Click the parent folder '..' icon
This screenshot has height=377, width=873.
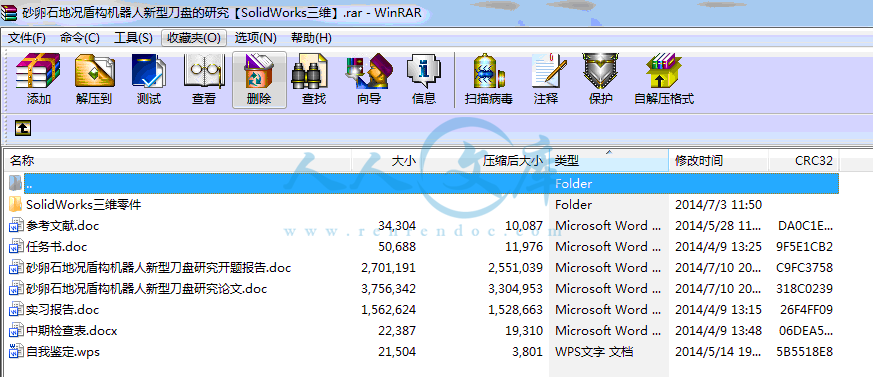(16, 183)
